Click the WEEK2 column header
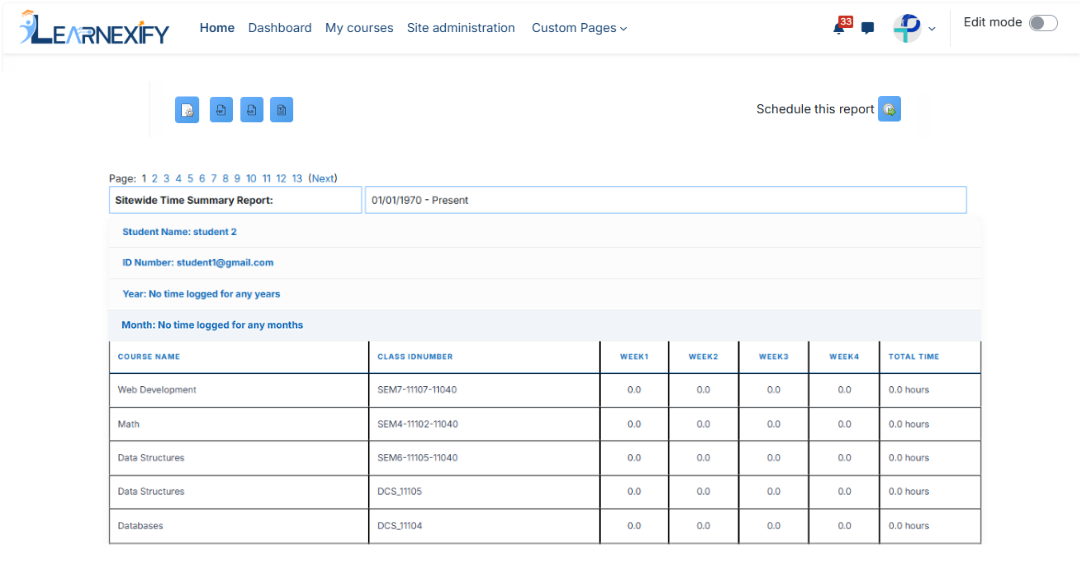Screen dimensions: 1080x566 [x=703, y=357]
